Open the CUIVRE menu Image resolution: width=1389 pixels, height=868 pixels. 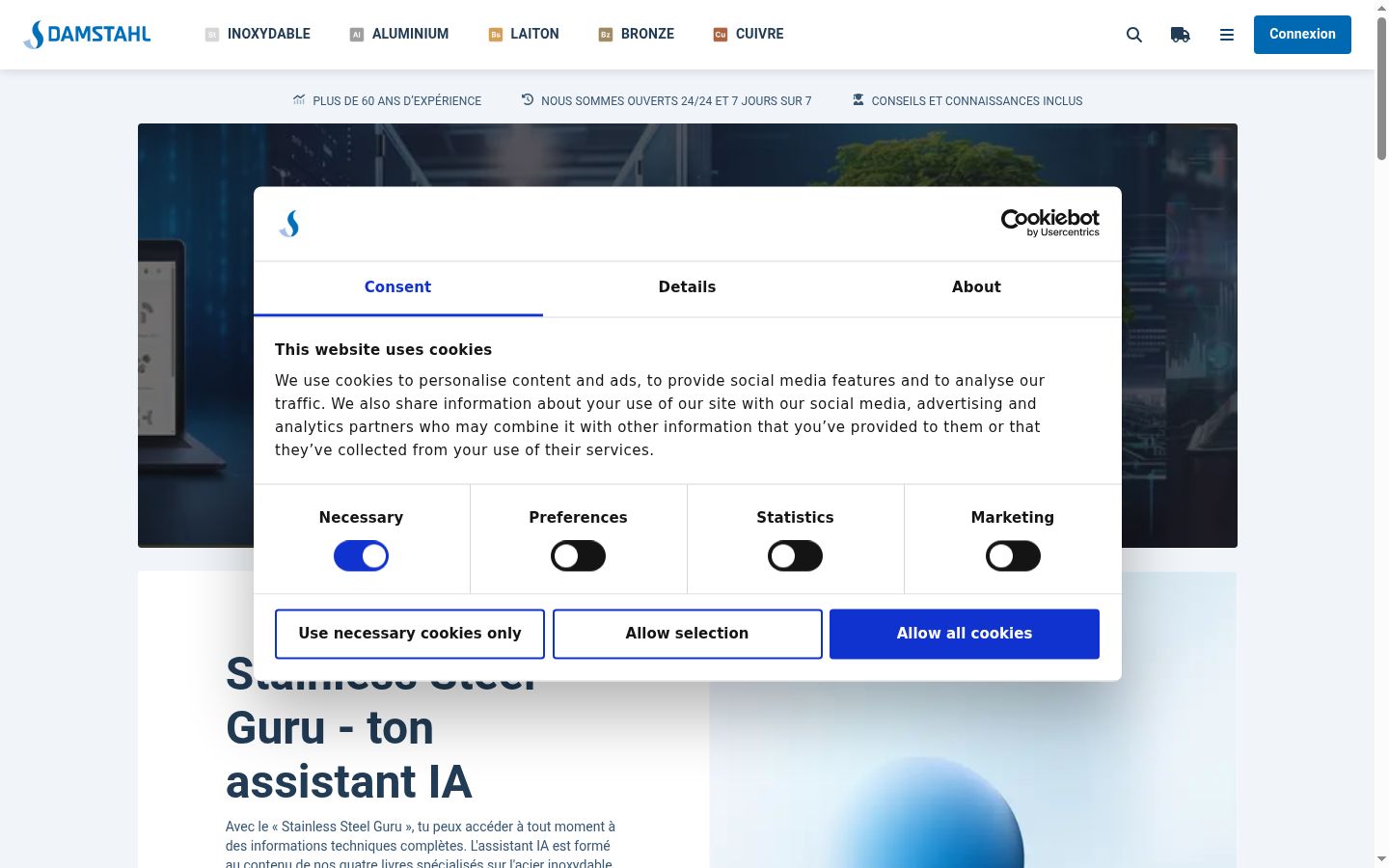pos(759,34)
